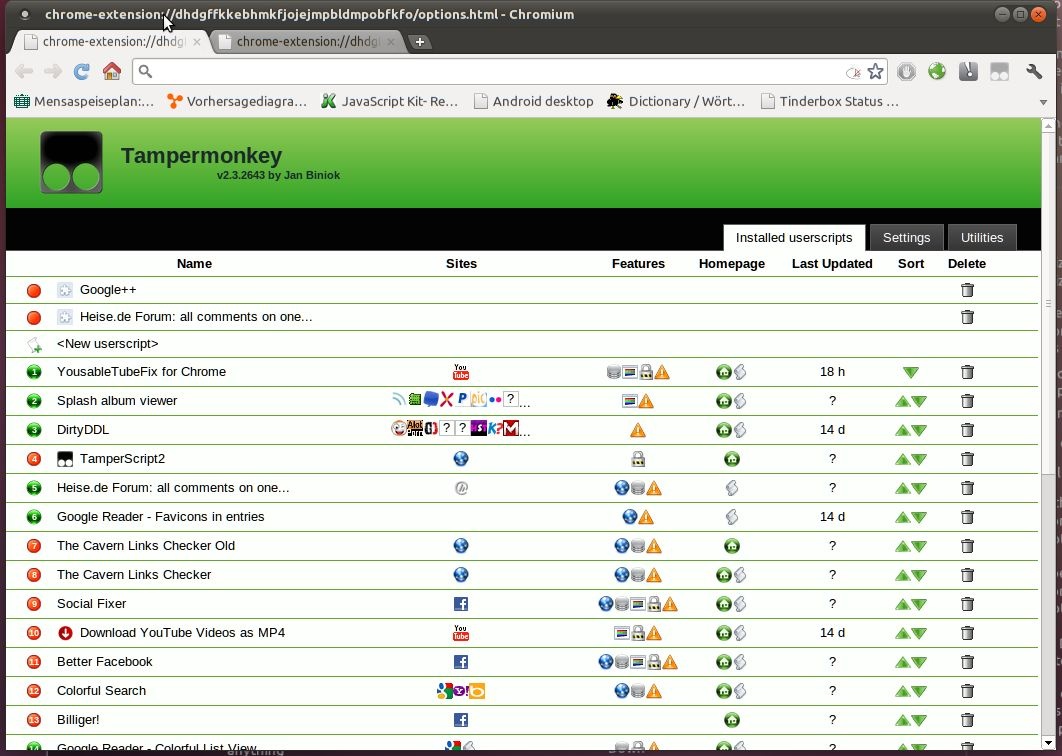Open Chromium wrench menu

(1034, 71)
